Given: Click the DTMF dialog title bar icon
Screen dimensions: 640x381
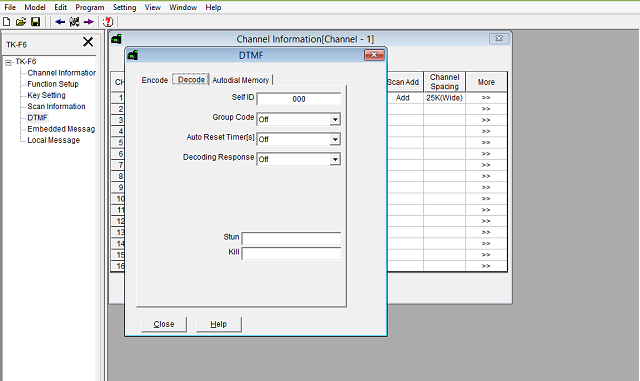Looking at the screenshot, I should pyautogui.click(x=133, y=55).
